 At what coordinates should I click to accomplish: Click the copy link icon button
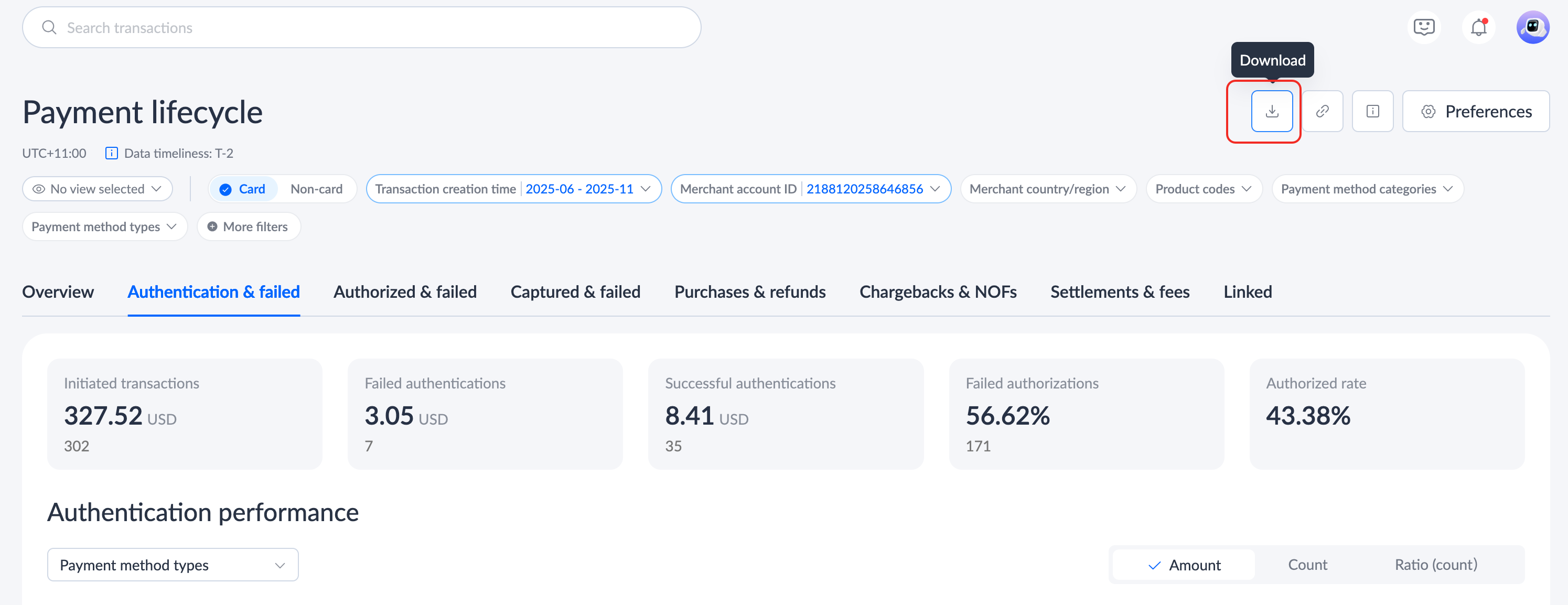[1322, 111]
